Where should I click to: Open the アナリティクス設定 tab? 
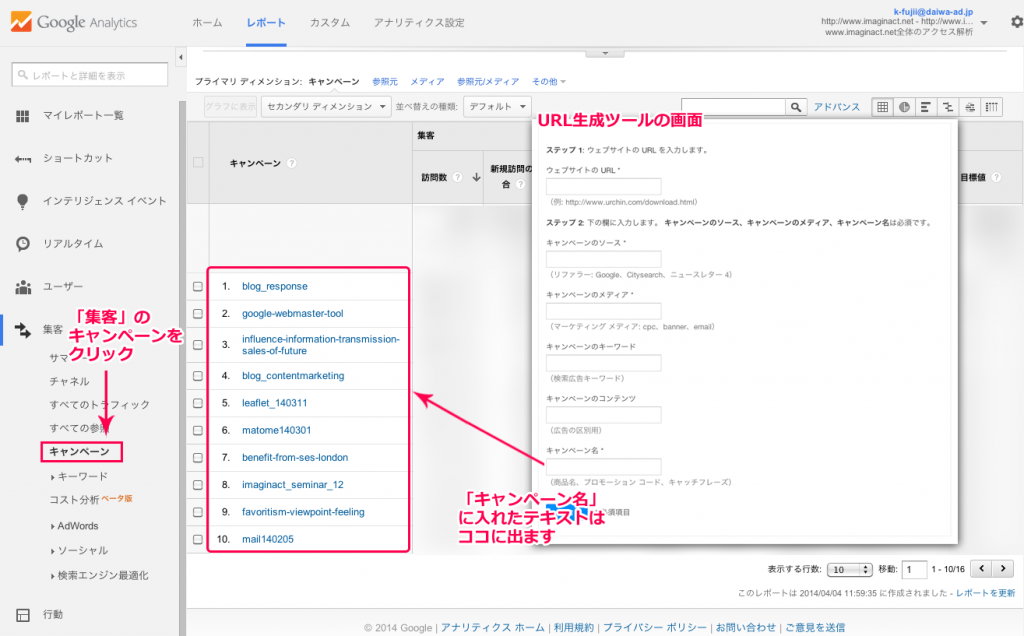pyautogui.click(x=419, y=23)
